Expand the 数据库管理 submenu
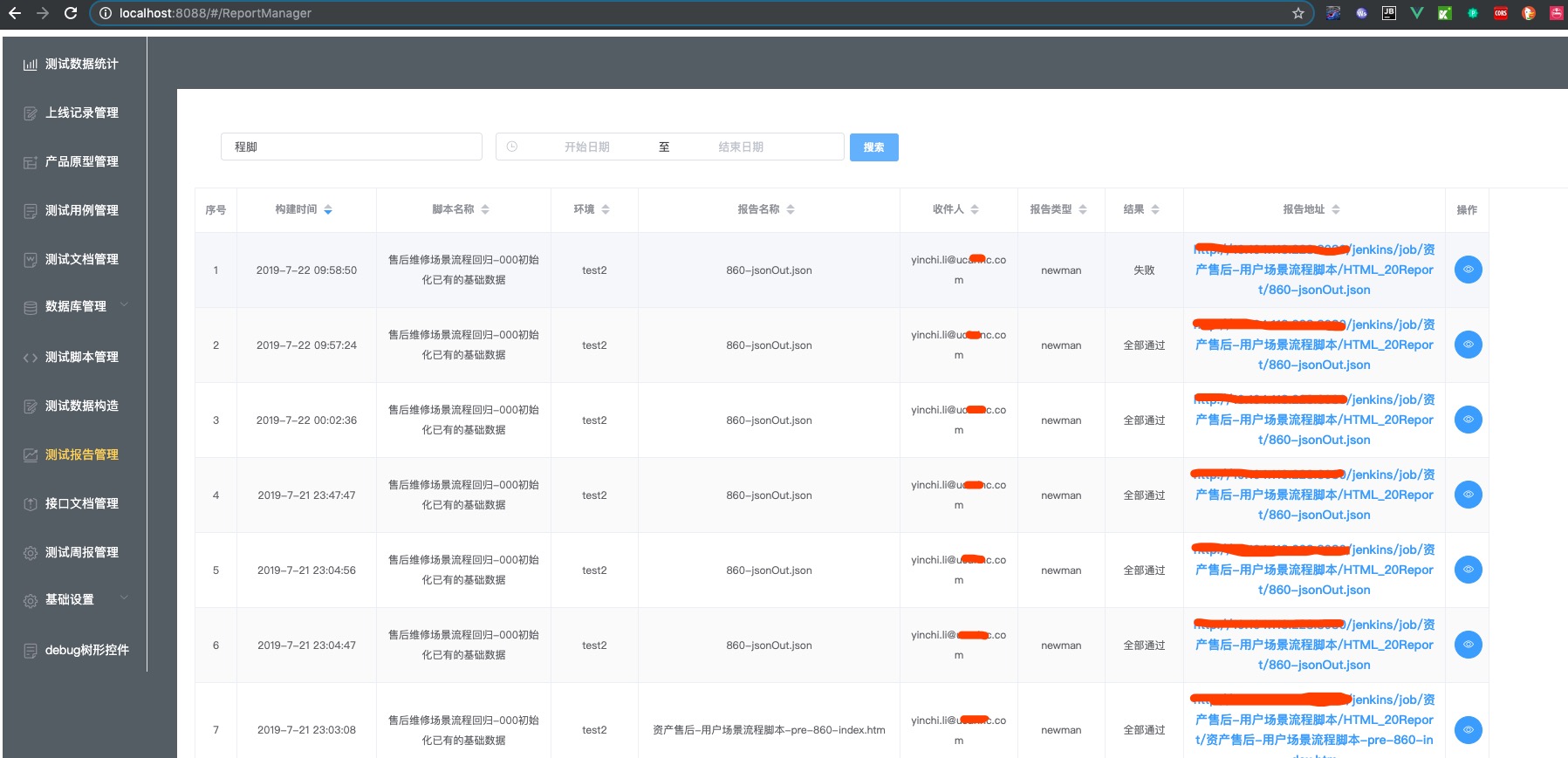The width and height of the screenshot is (1568, 758). pyautogui.click(x=124, y=305)
